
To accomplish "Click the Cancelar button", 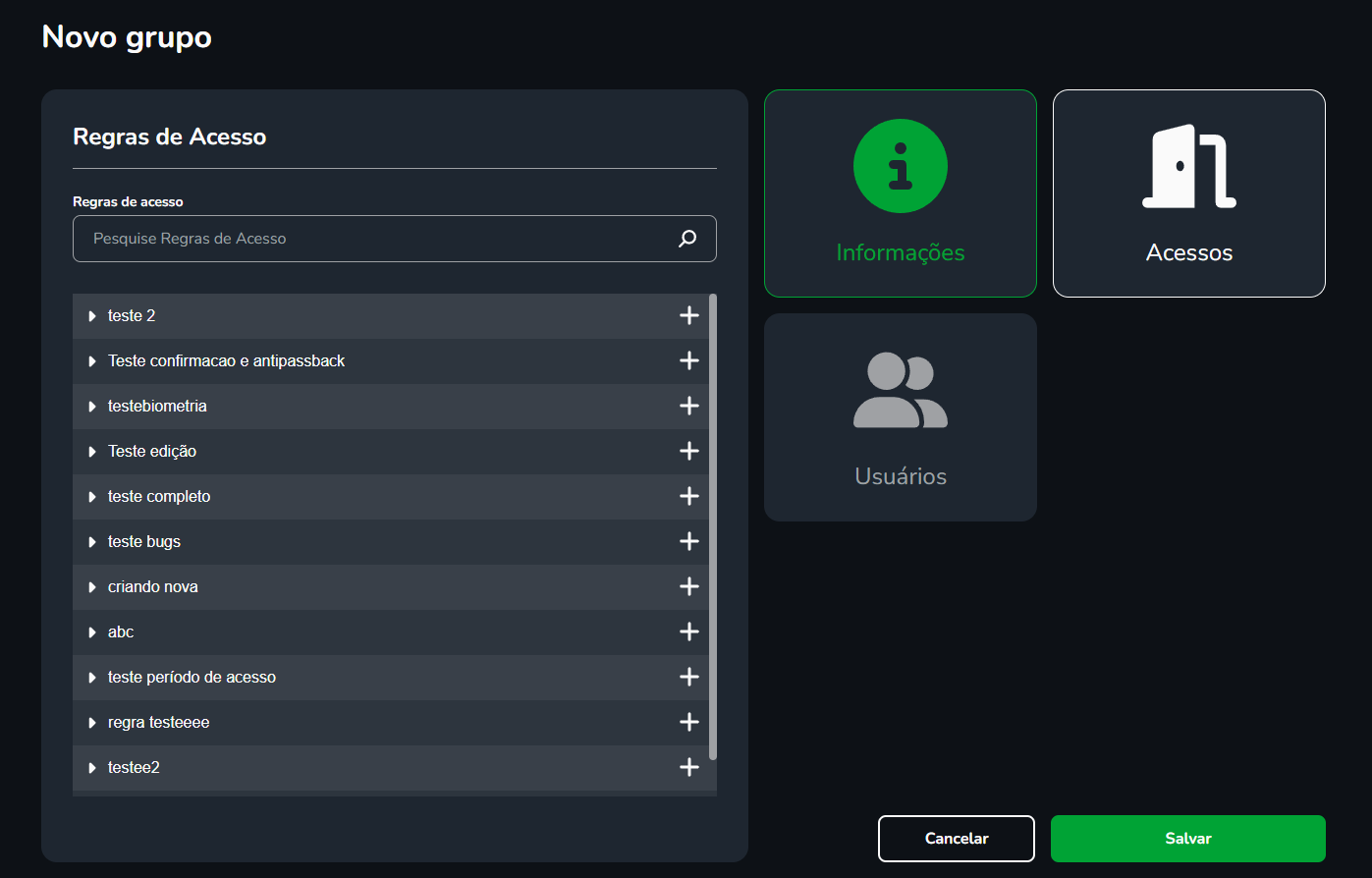I will (957, 839).
